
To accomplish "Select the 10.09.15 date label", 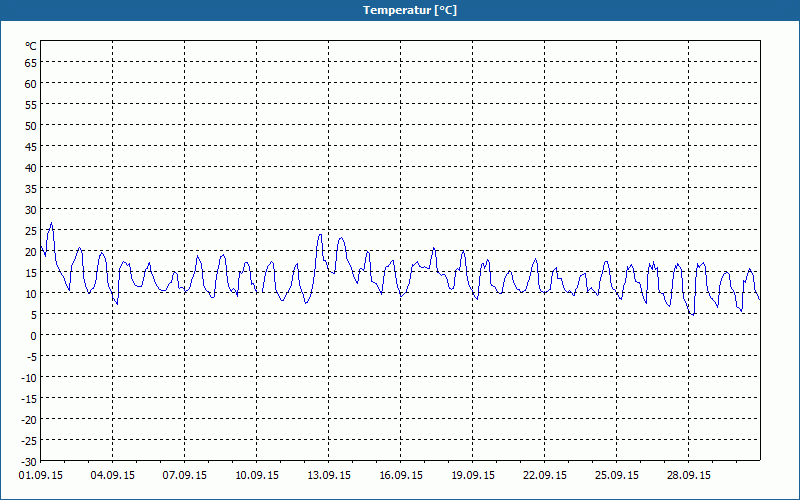I will (257, 475).
